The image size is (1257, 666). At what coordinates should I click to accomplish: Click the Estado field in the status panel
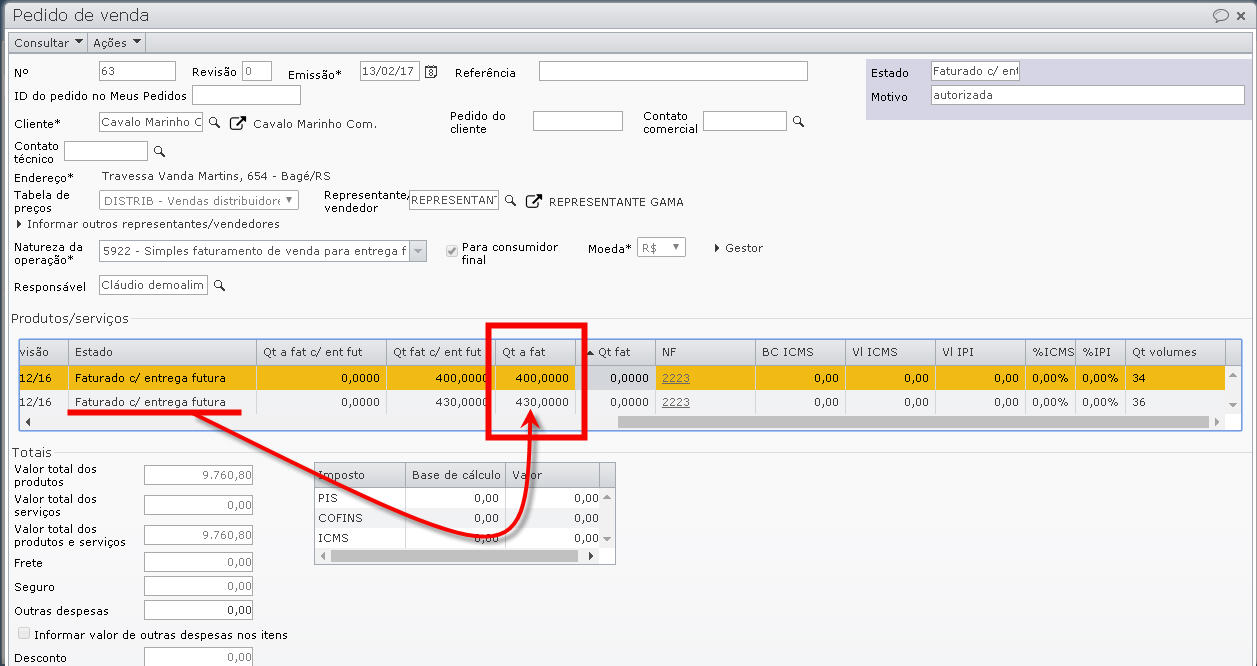tap(975, 71)
